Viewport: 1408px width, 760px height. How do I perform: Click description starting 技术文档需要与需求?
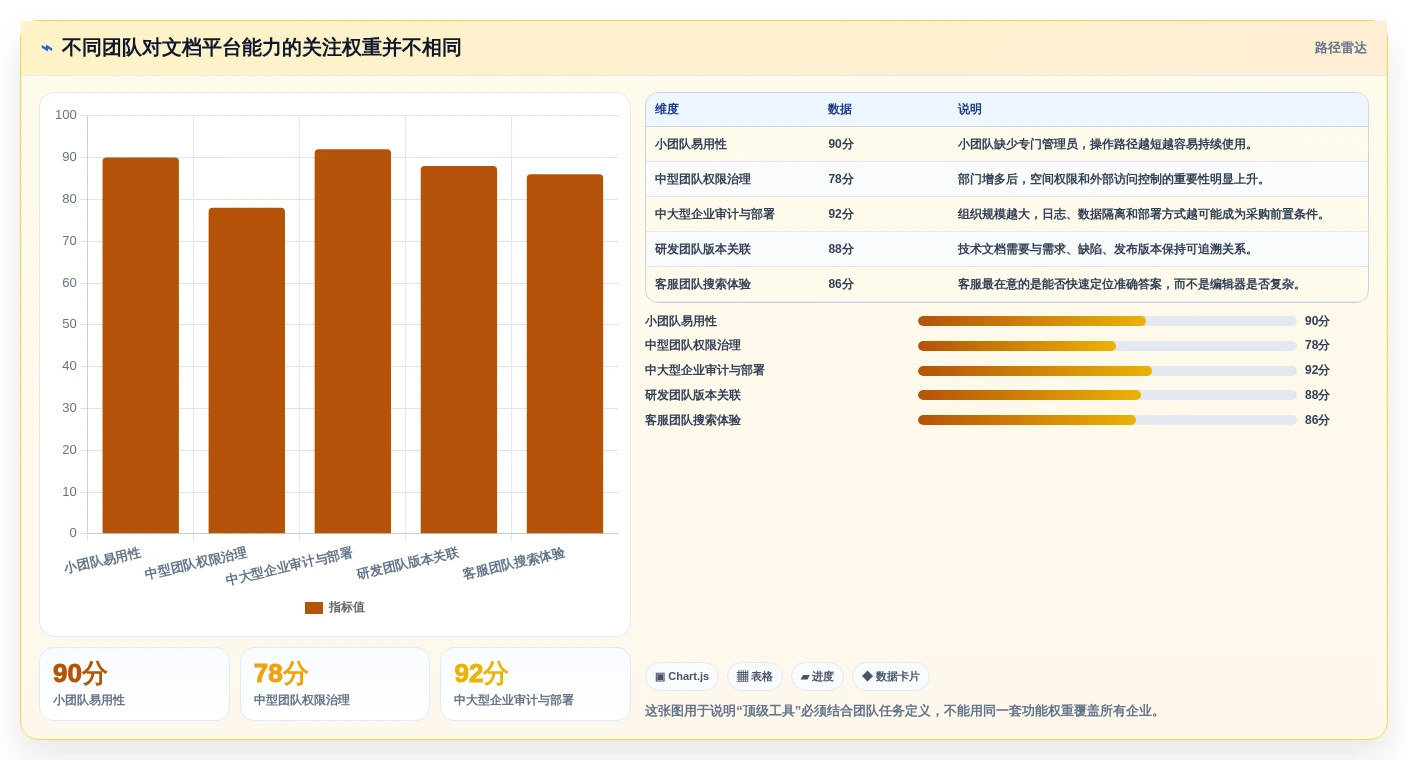click(x=1106, y=249)
